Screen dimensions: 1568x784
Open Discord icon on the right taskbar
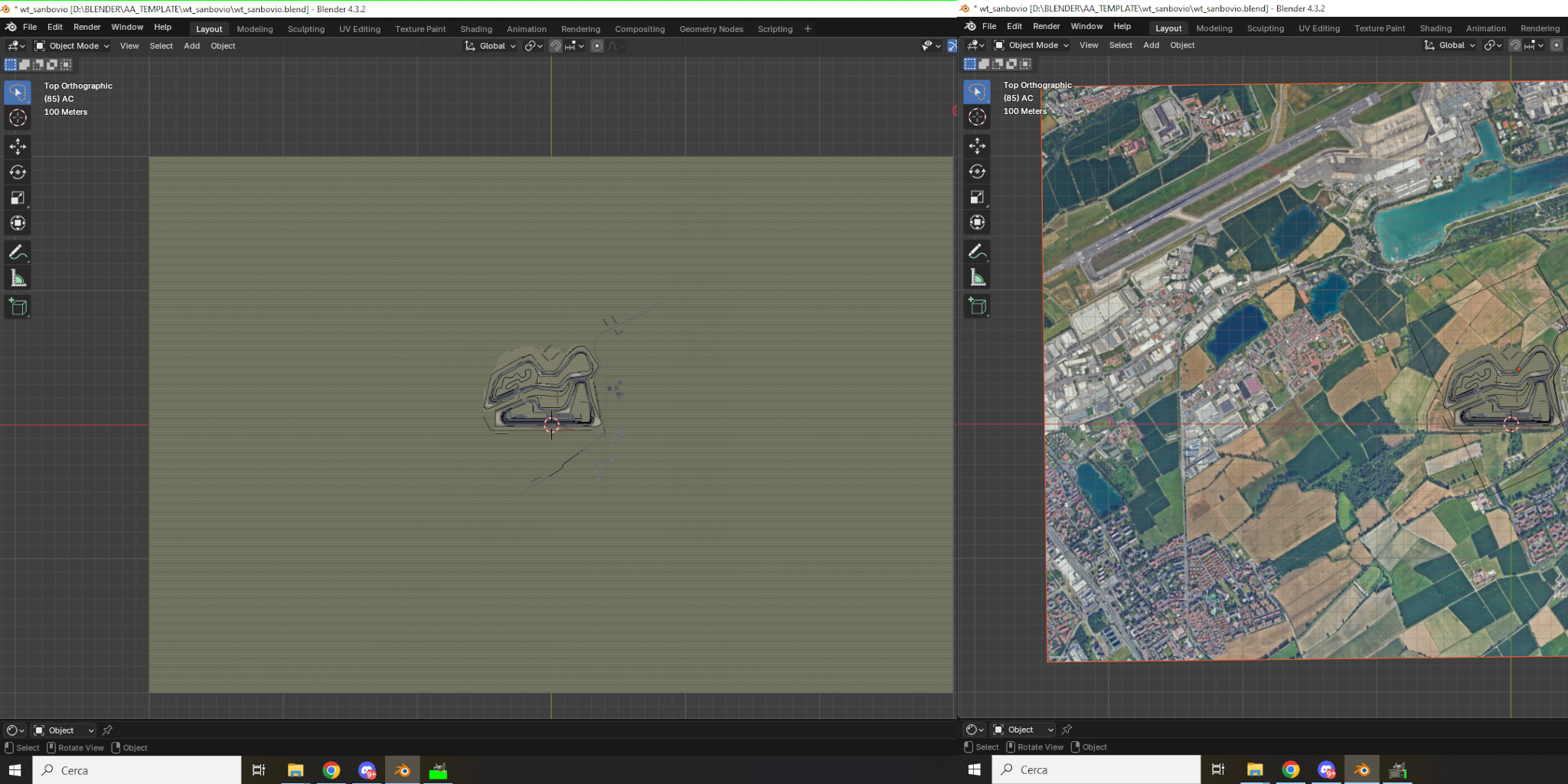point(1326,769)
